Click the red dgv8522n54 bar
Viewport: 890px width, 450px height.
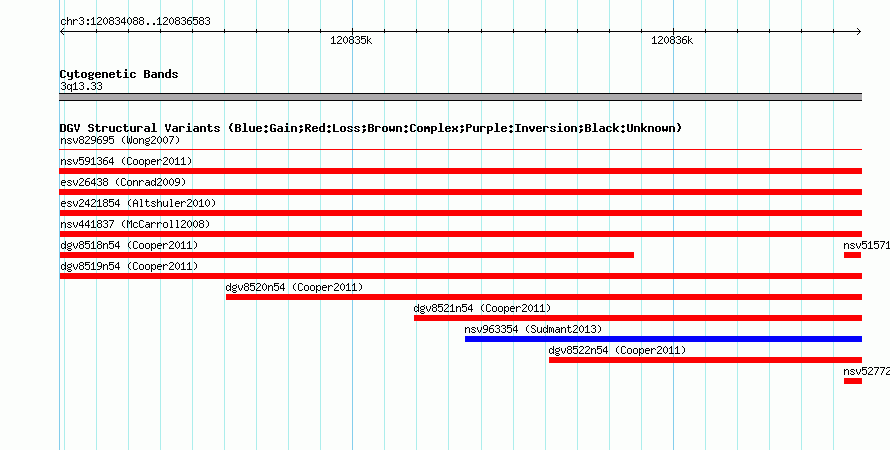tap(706, 360)
